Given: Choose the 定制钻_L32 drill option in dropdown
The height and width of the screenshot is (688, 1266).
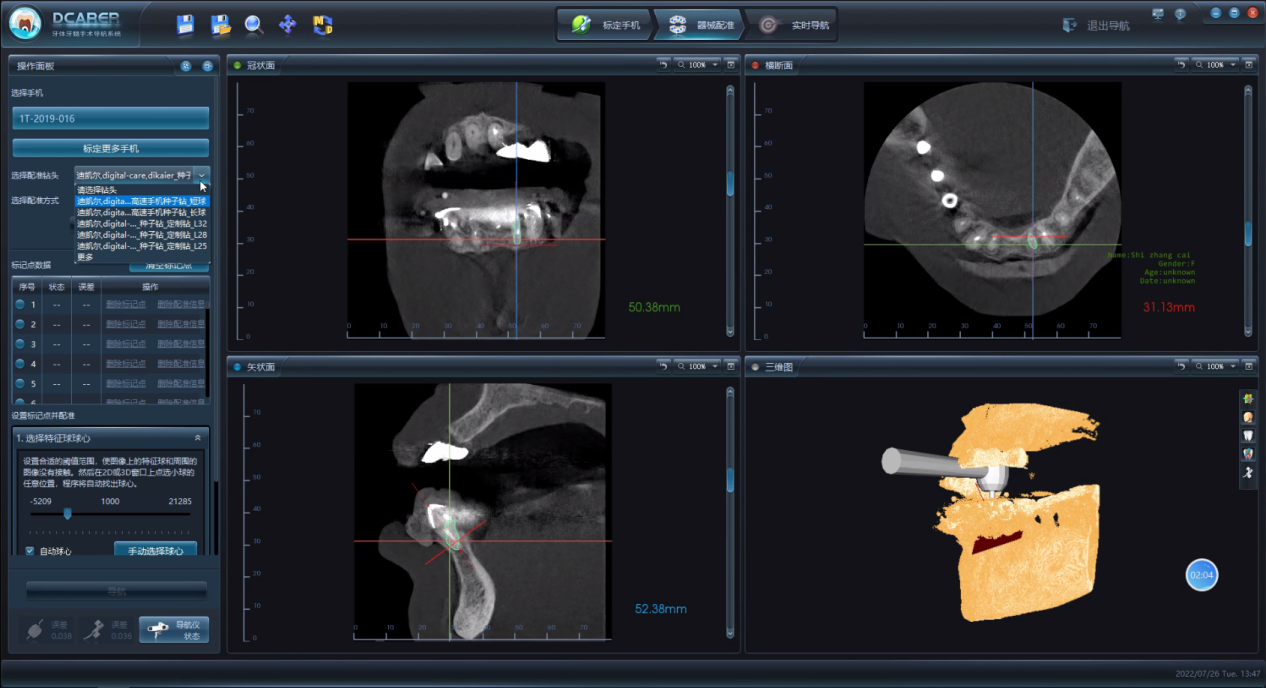Looking at the screenshot, I should [142, 223].
